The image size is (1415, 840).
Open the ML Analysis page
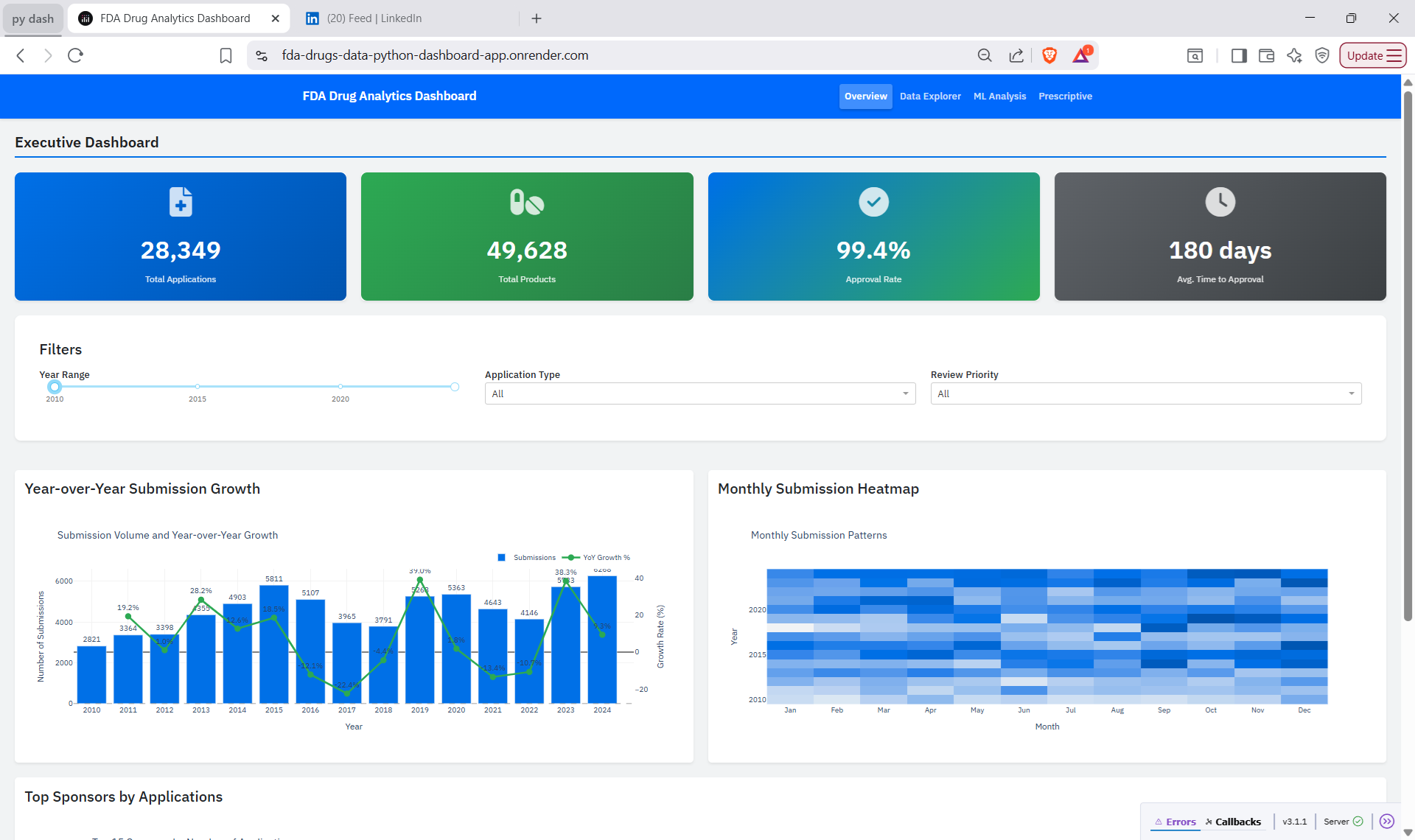point(999,97)
